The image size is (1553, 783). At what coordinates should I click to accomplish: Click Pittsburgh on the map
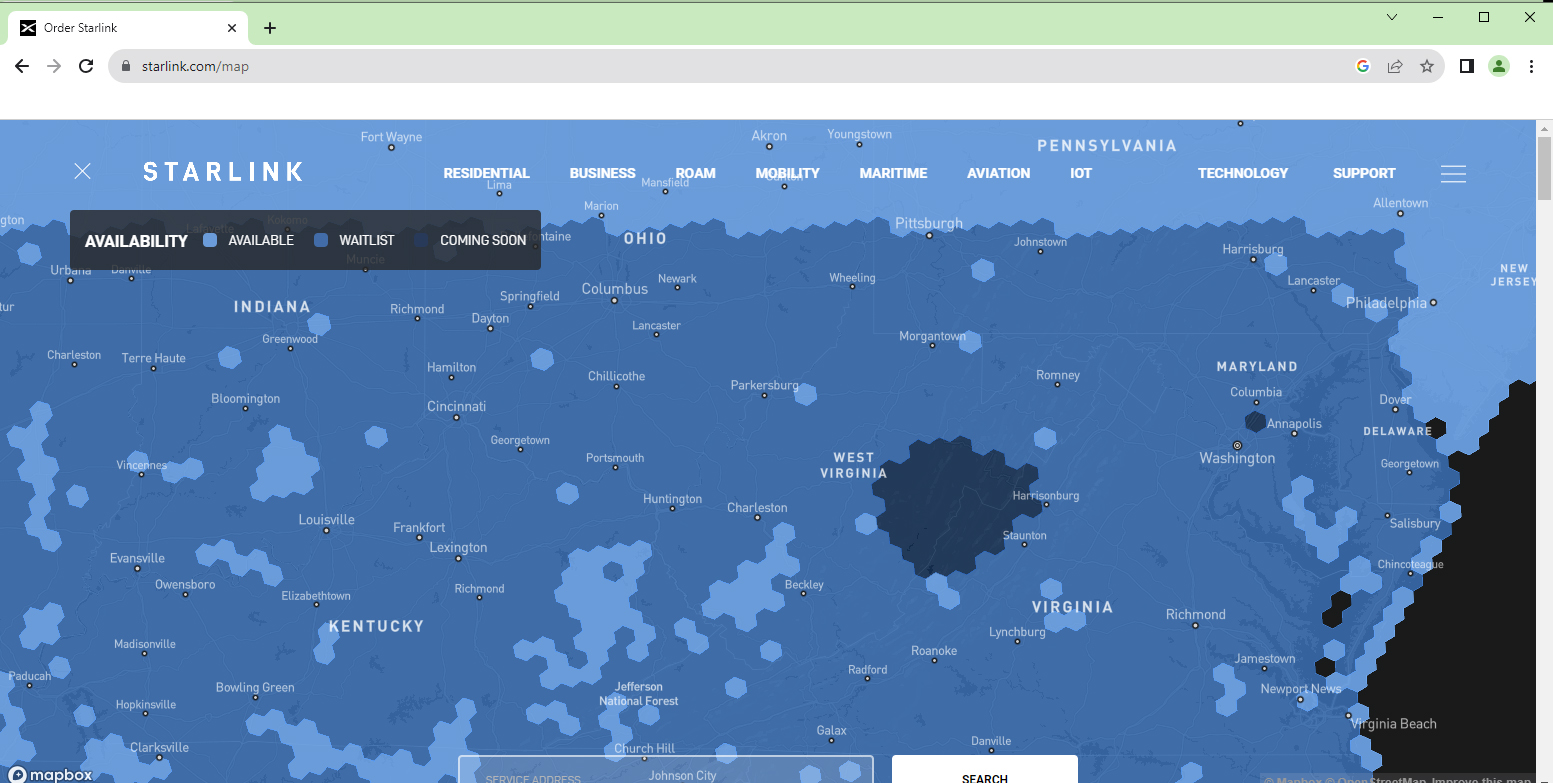click(929, 224)
